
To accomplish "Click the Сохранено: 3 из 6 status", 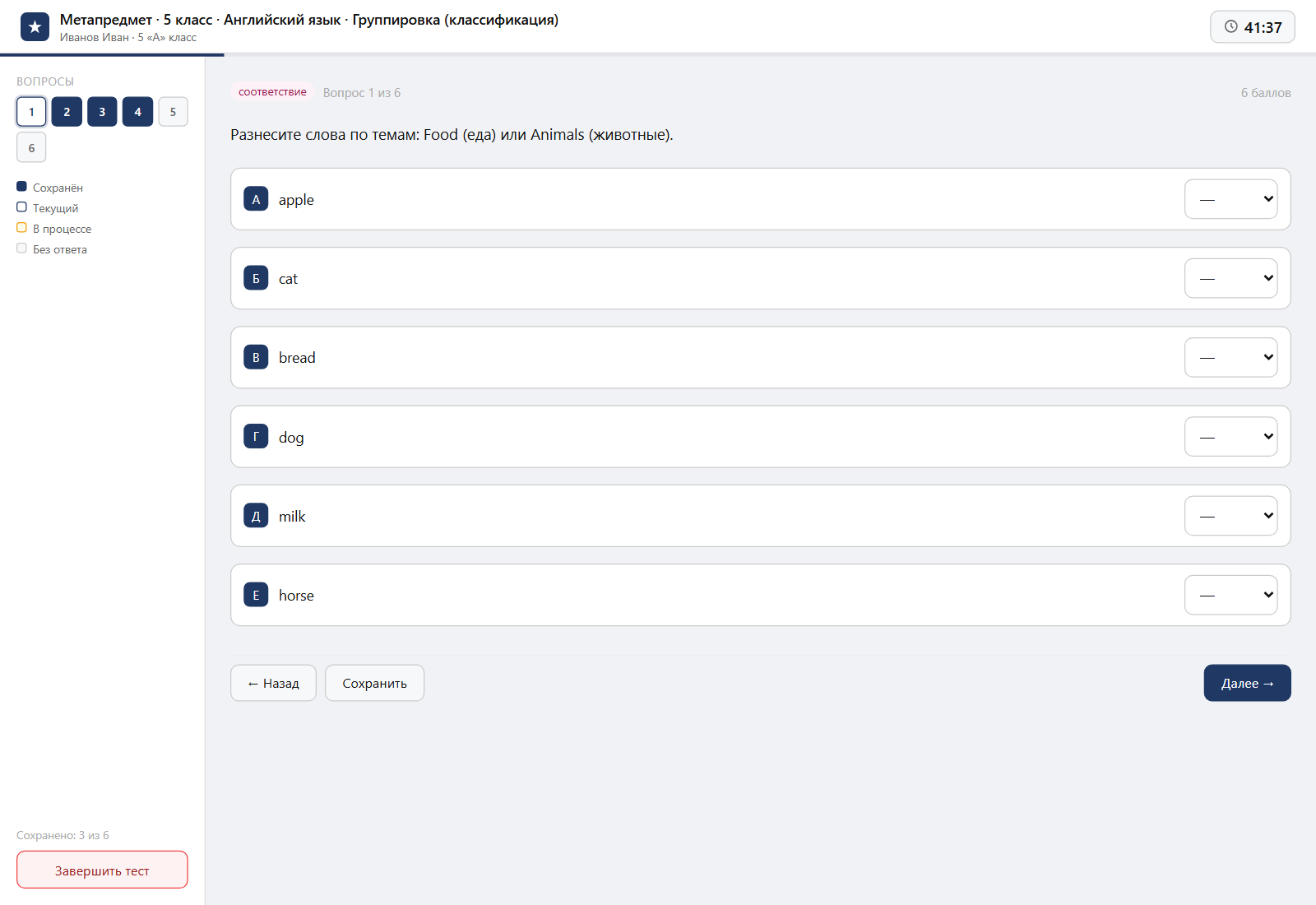I will click(x=63, y=835).
